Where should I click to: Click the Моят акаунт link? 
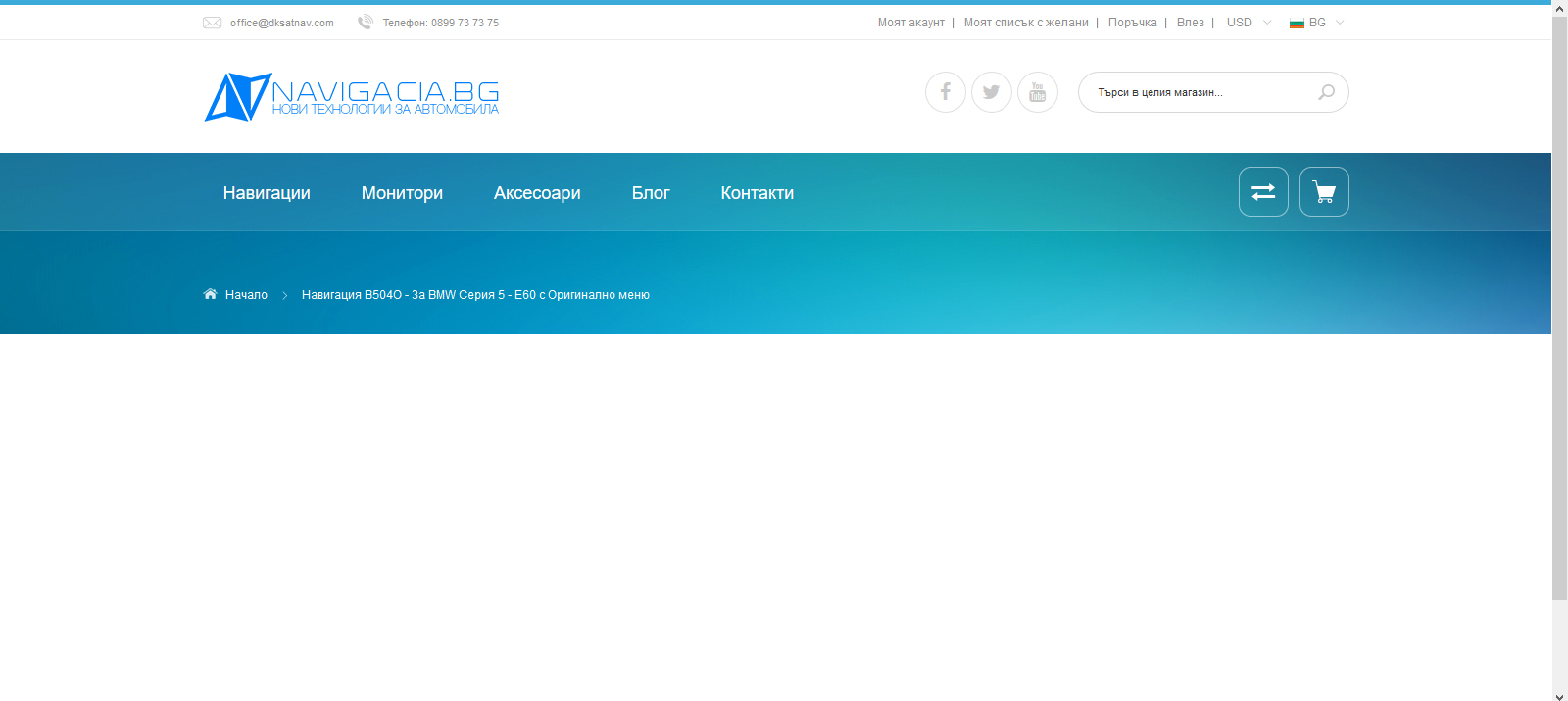point(910,23)
